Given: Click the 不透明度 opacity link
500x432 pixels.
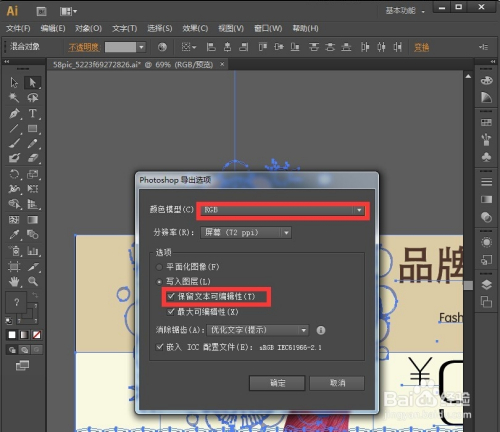Looking at the screenshot, I should (x=84, y=47).
